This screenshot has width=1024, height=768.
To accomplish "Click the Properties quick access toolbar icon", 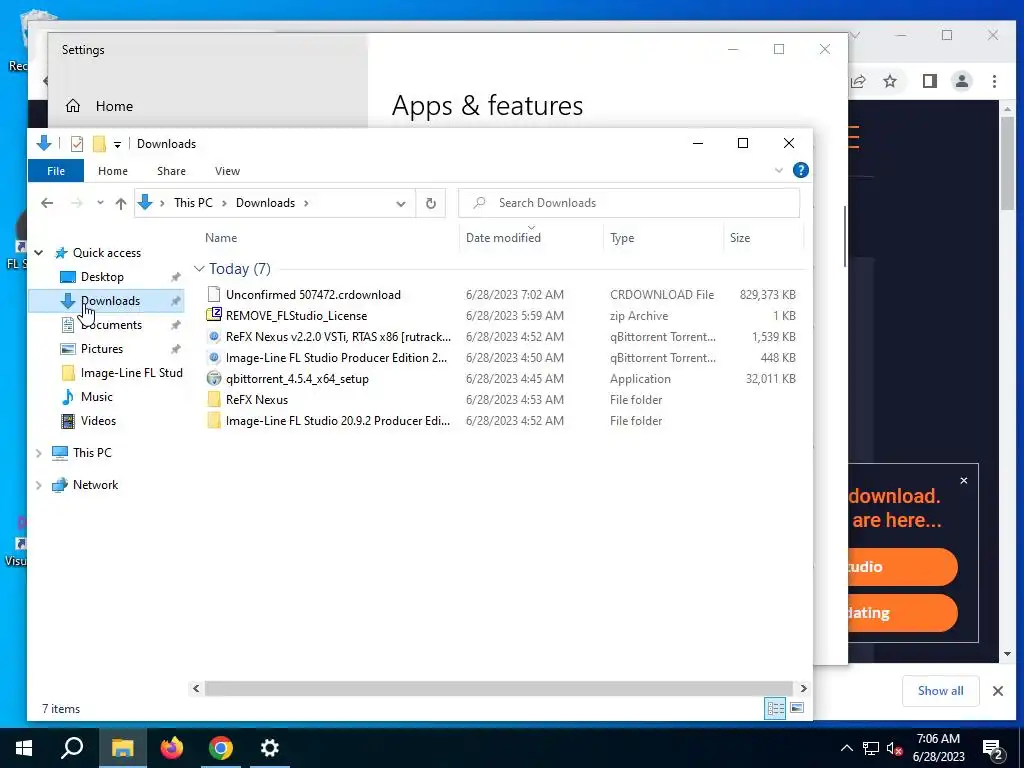I will pos(77,144).
